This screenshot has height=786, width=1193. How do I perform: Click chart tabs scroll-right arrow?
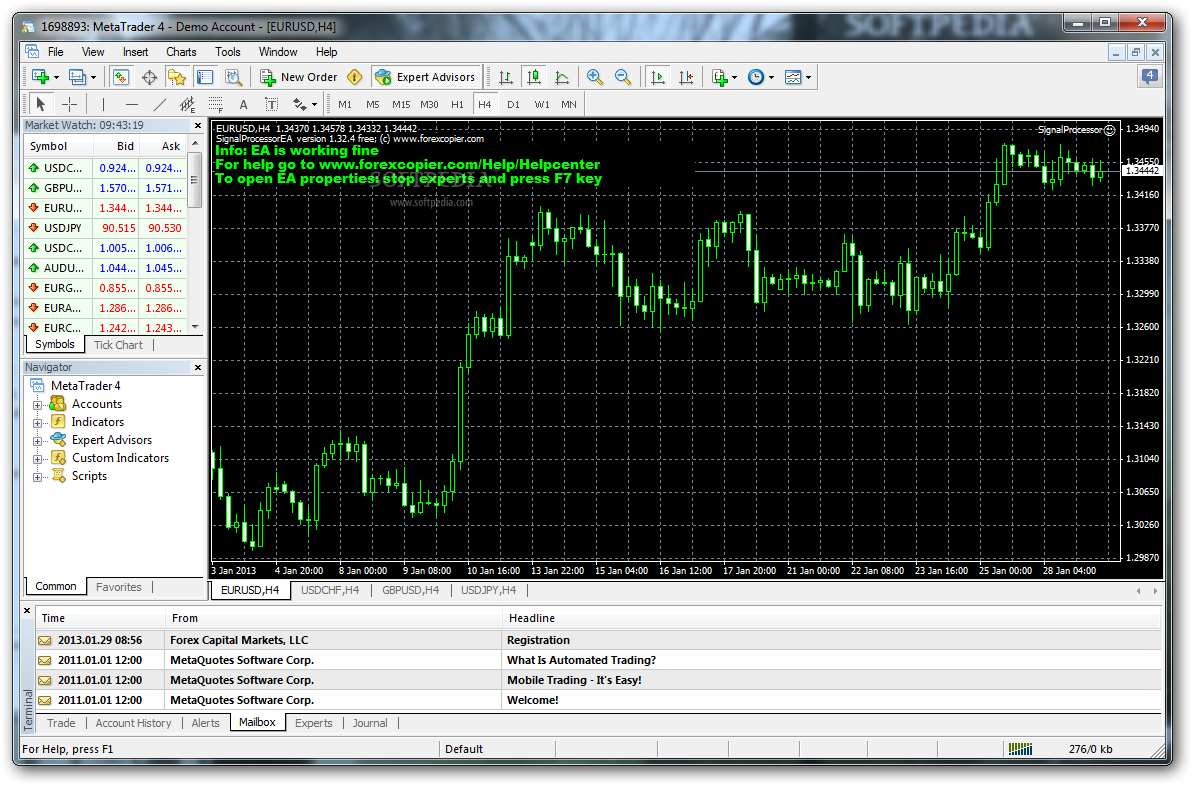tap(1155, 590)
